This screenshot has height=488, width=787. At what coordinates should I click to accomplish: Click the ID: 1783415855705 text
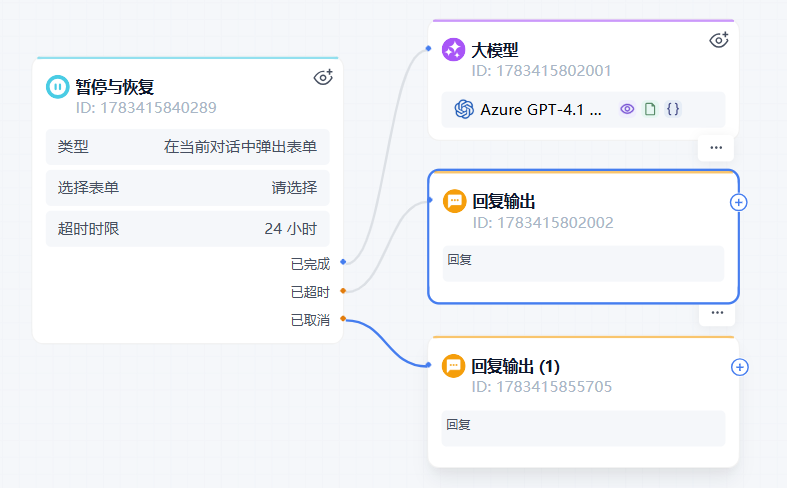pyautogui.click(x=542, y=387)
